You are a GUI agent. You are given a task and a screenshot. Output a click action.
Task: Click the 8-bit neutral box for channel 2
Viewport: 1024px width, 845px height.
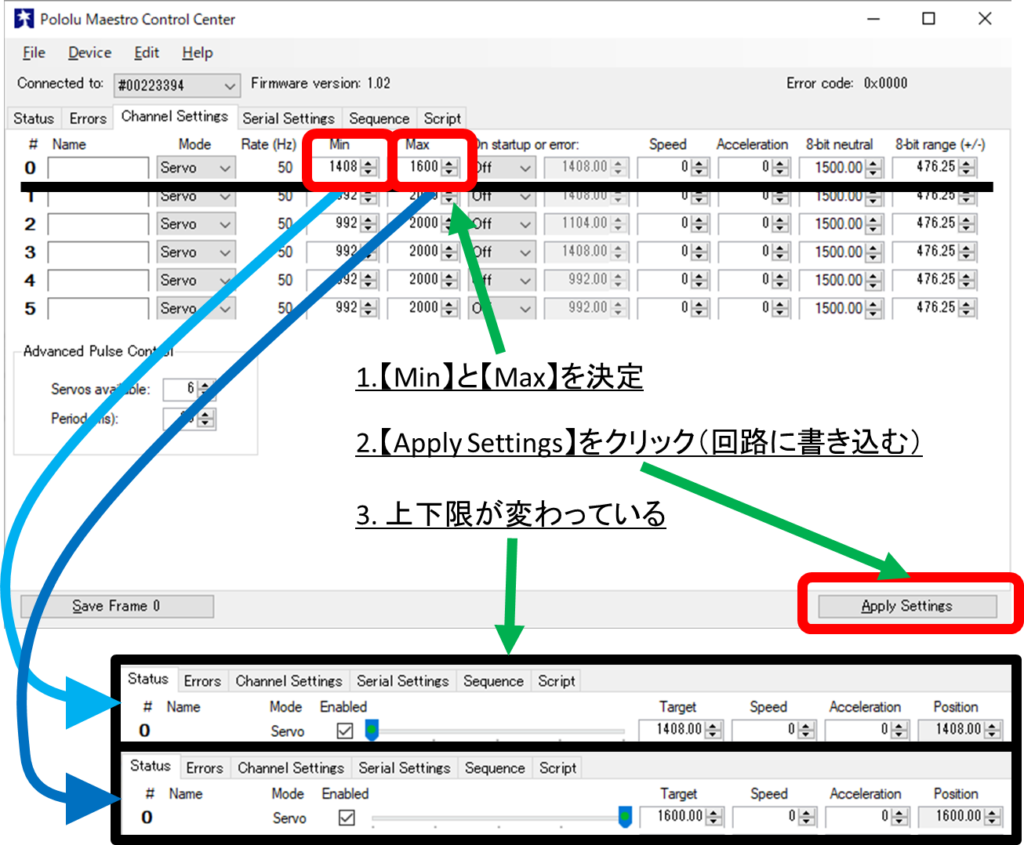pyautogui.click(x=840, y=224)
